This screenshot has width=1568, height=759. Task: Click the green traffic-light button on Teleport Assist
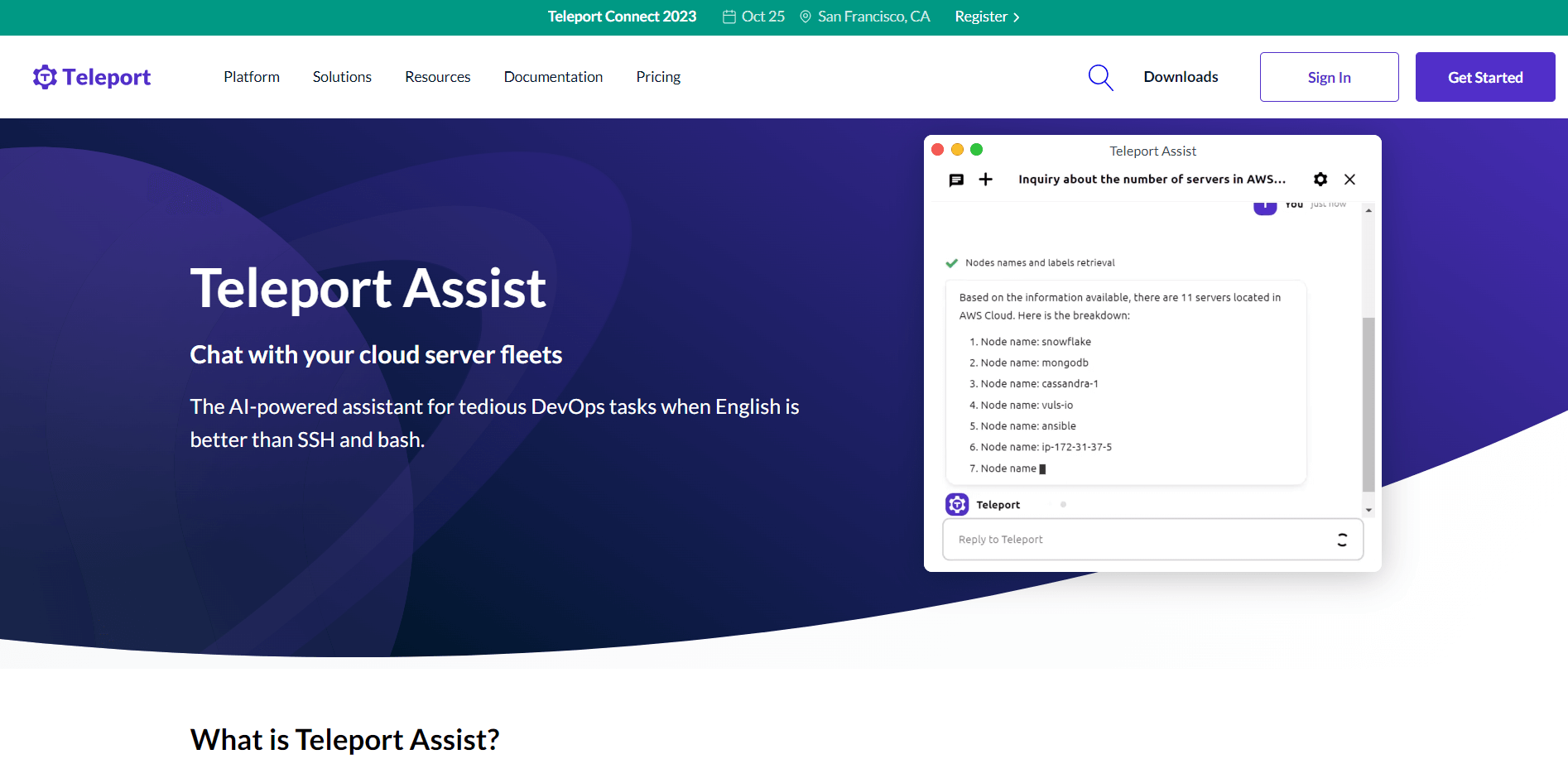pyautogui.click(x=977, y=149)
